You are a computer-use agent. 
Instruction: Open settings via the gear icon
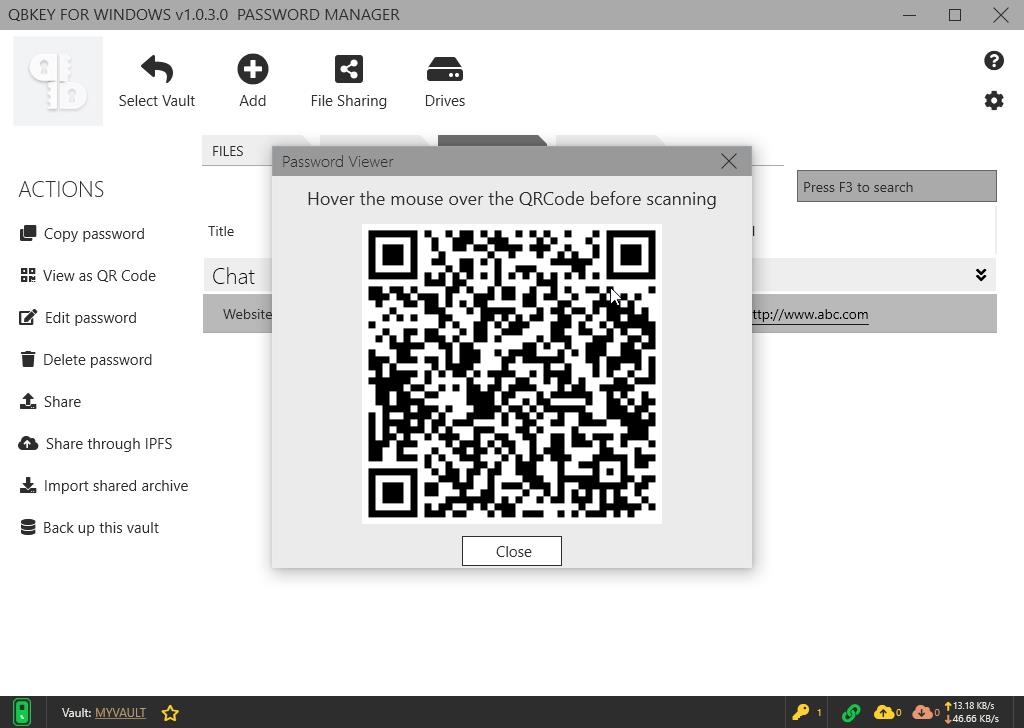coord(993,101)
